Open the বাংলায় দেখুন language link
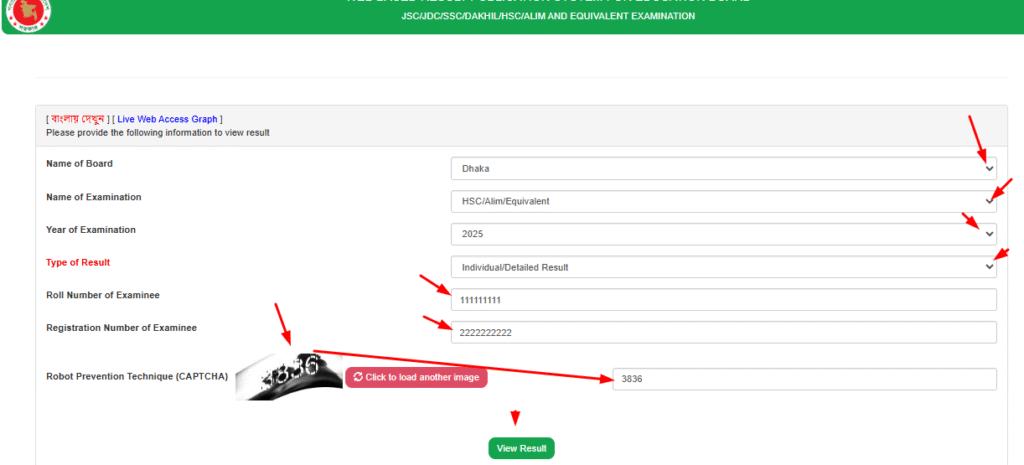 click(78, 119)
